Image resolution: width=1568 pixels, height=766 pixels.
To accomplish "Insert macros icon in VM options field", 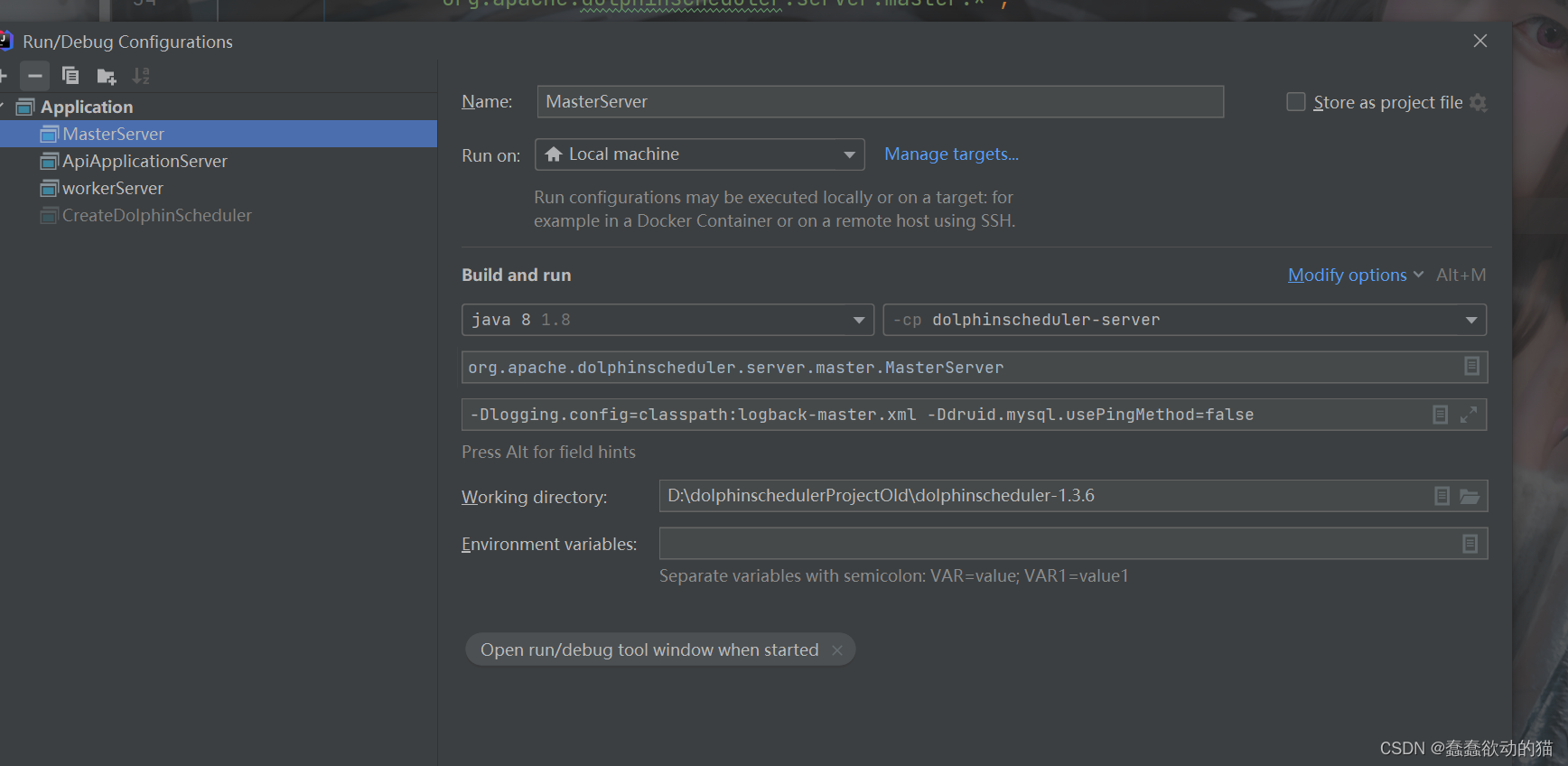I will pyautogui.click(x=1441, y=415).
